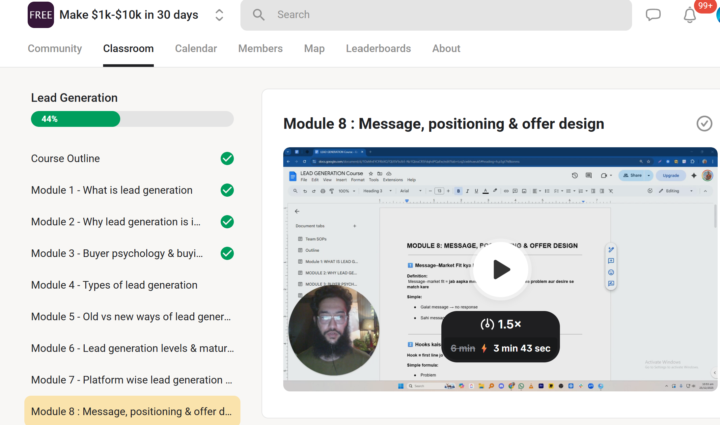Toggle the Module 3 green completion check
The height and width of the screenshot is (425, 720).
227,253
